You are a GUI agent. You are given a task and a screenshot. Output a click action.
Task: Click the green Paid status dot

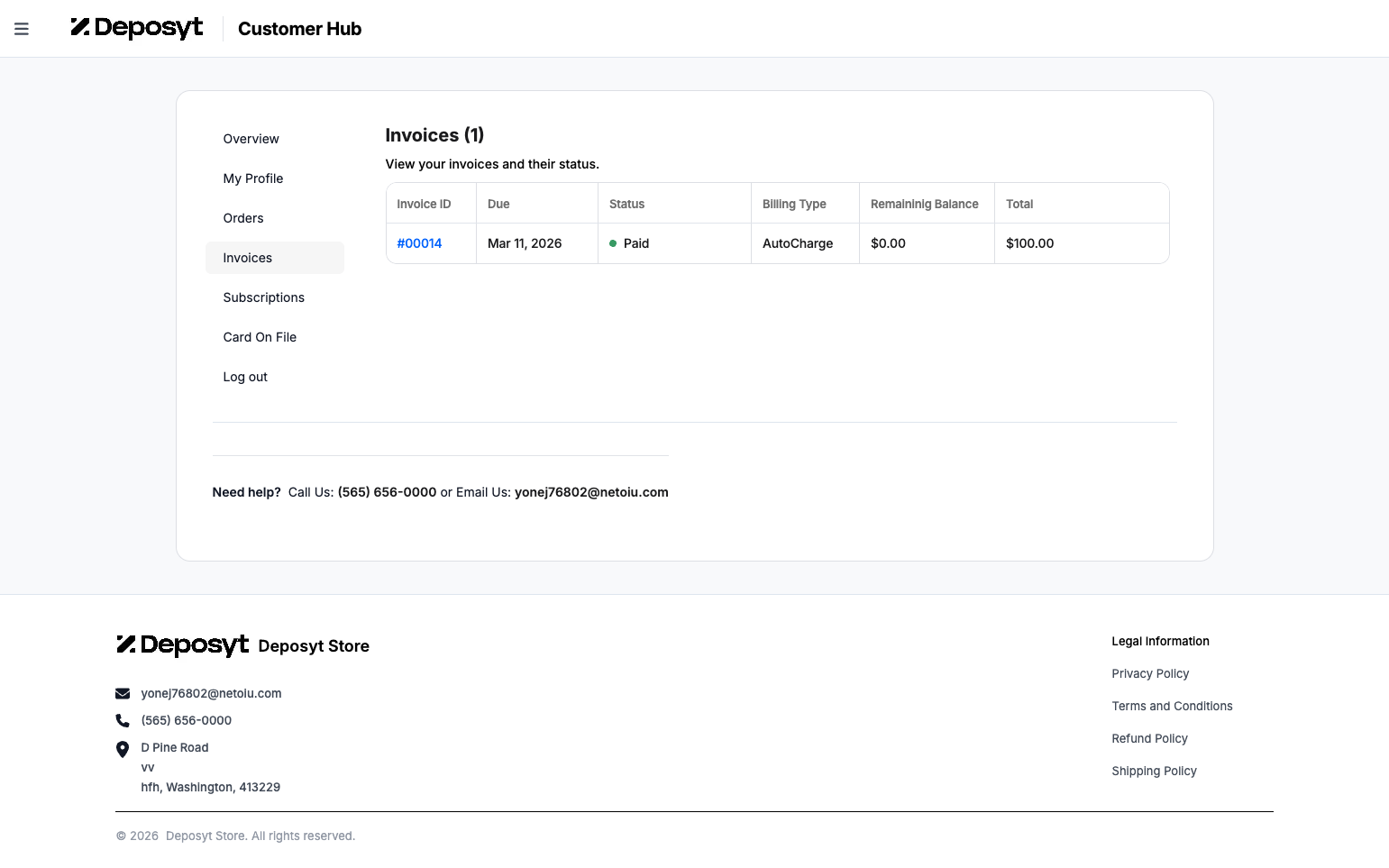[613, 243]
